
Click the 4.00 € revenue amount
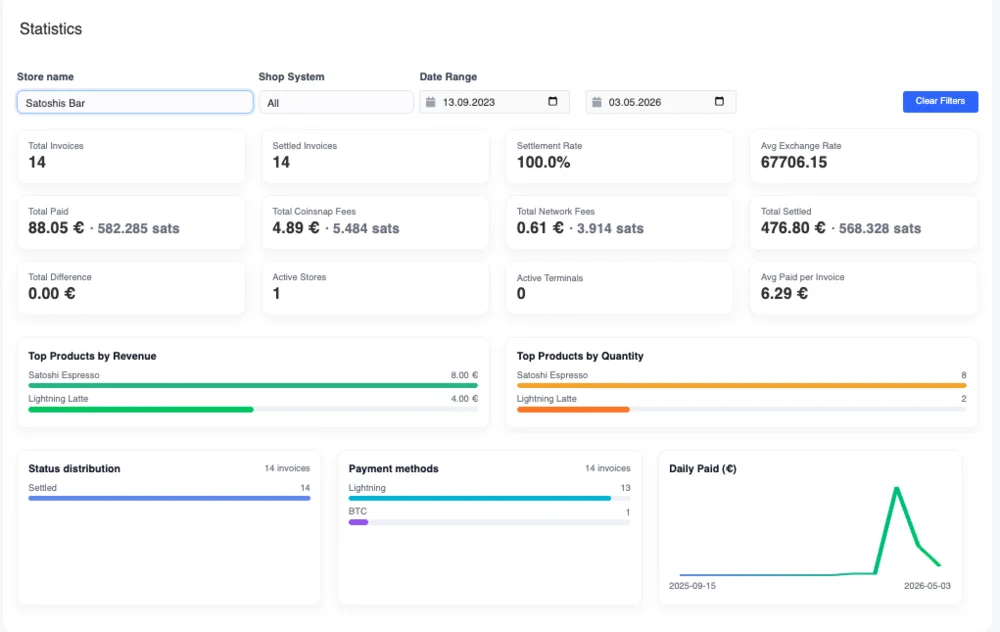click(x=464, y=399)
